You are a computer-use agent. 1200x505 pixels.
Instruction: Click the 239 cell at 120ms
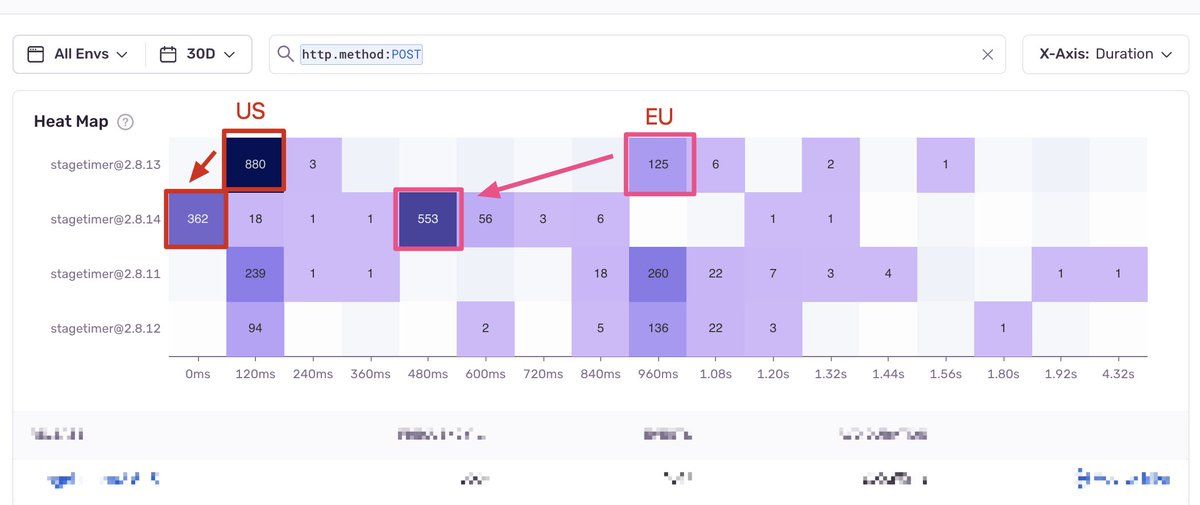click(255, 274)
